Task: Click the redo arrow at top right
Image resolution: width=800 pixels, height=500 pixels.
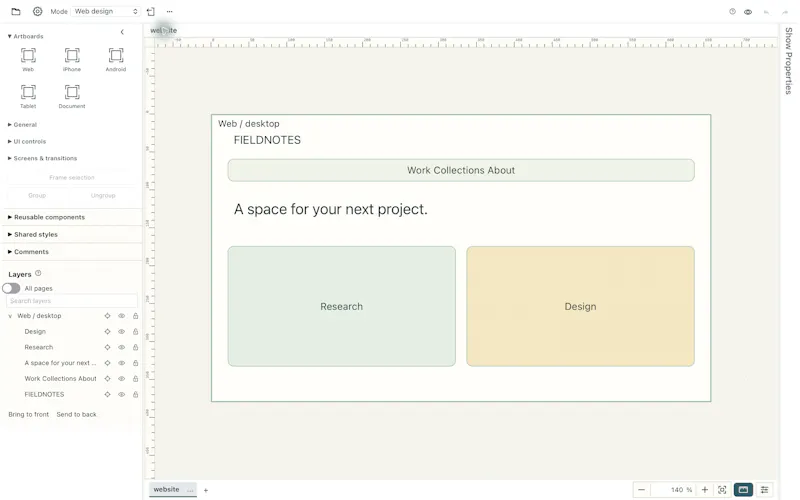Action: coord(785,12)
